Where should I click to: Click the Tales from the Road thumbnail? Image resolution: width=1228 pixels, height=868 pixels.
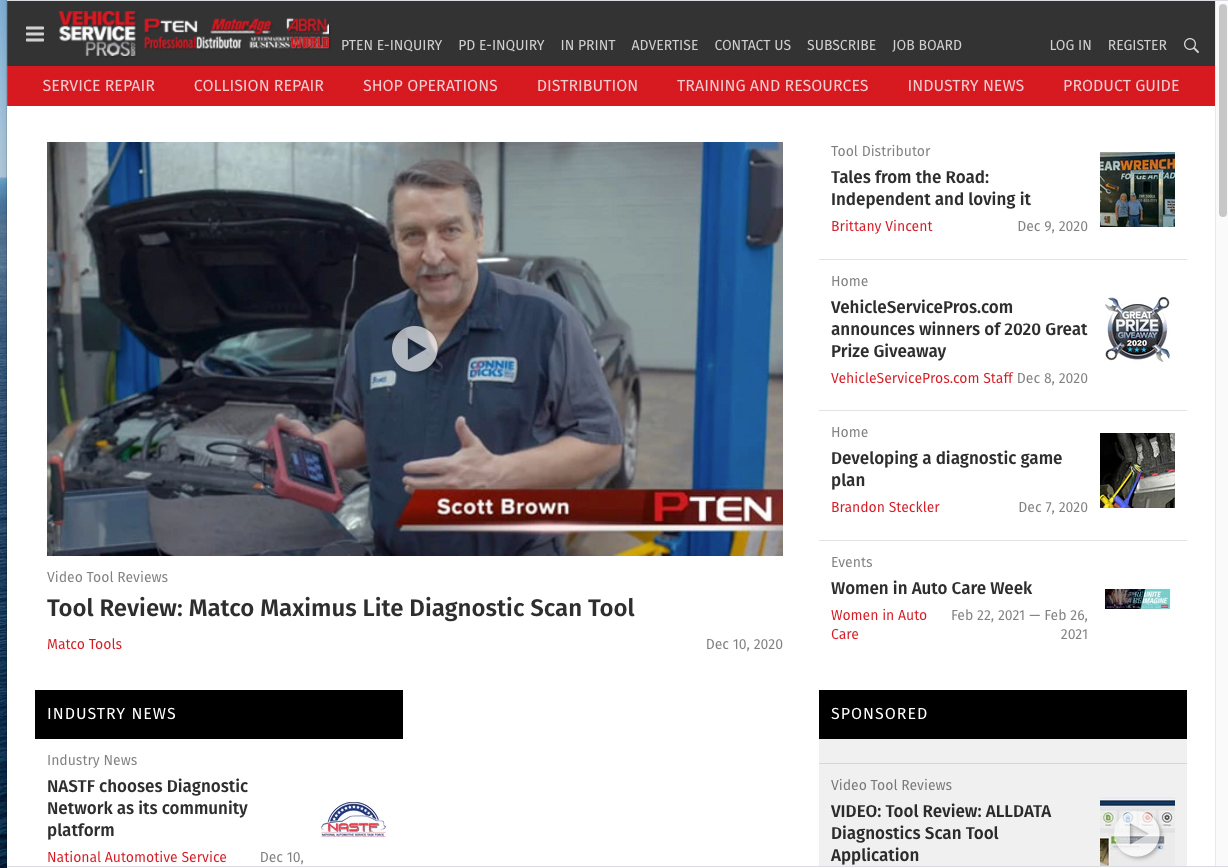pos(1137,189)
